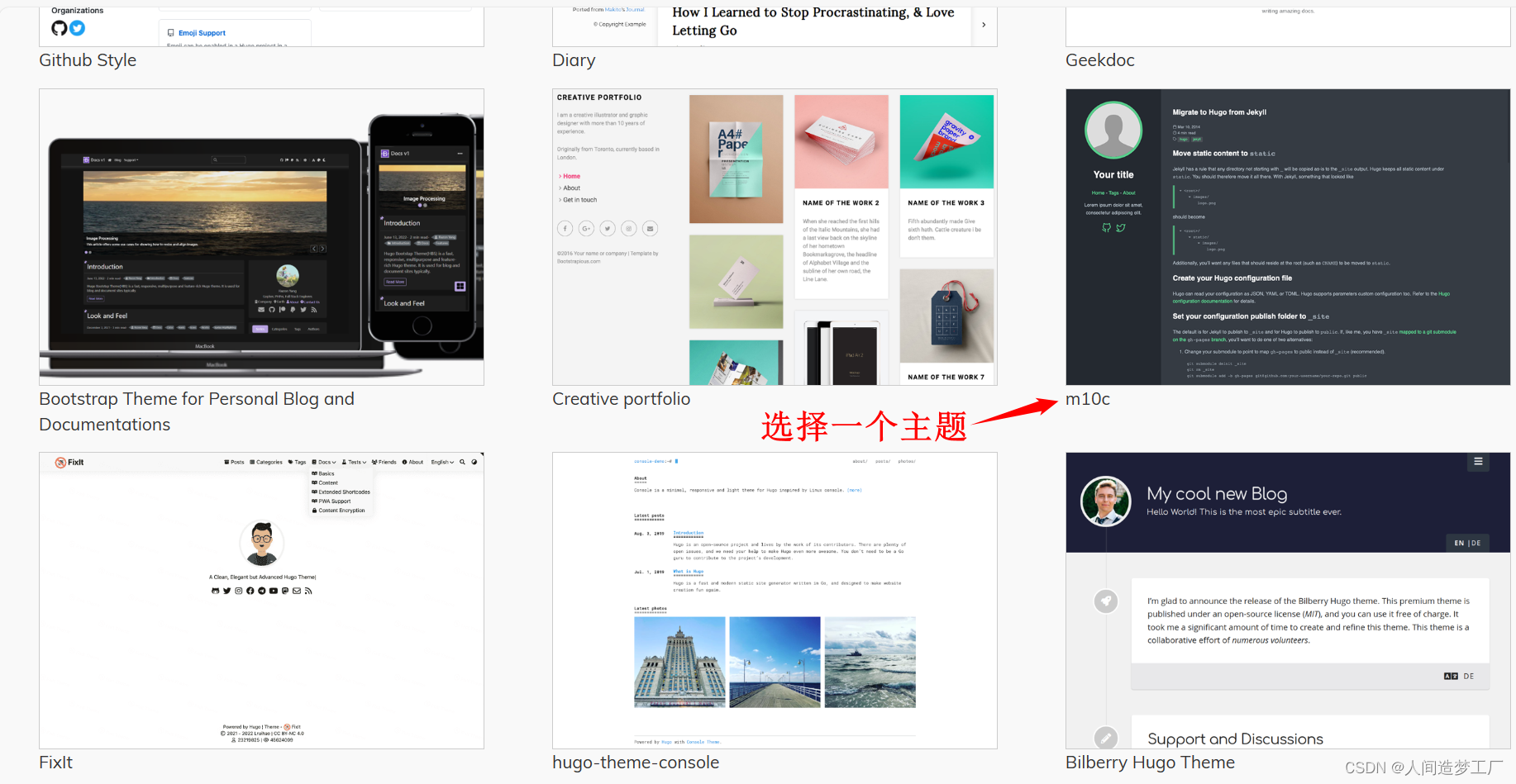Viewport: 1516px width, 784px height.
Task: Click RSS feed icon in FixIt socials
Action: 308,591
